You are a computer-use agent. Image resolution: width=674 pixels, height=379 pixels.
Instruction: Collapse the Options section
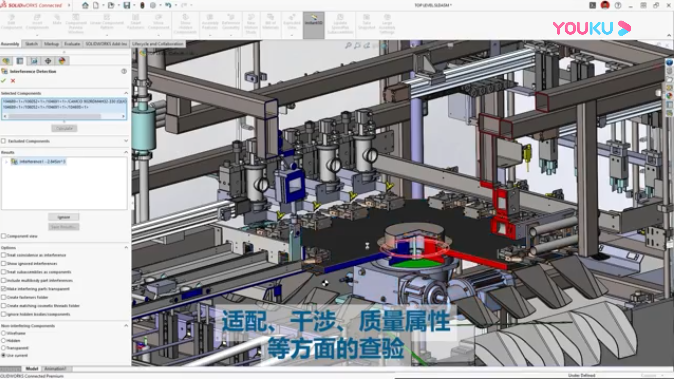pos(126,248)
